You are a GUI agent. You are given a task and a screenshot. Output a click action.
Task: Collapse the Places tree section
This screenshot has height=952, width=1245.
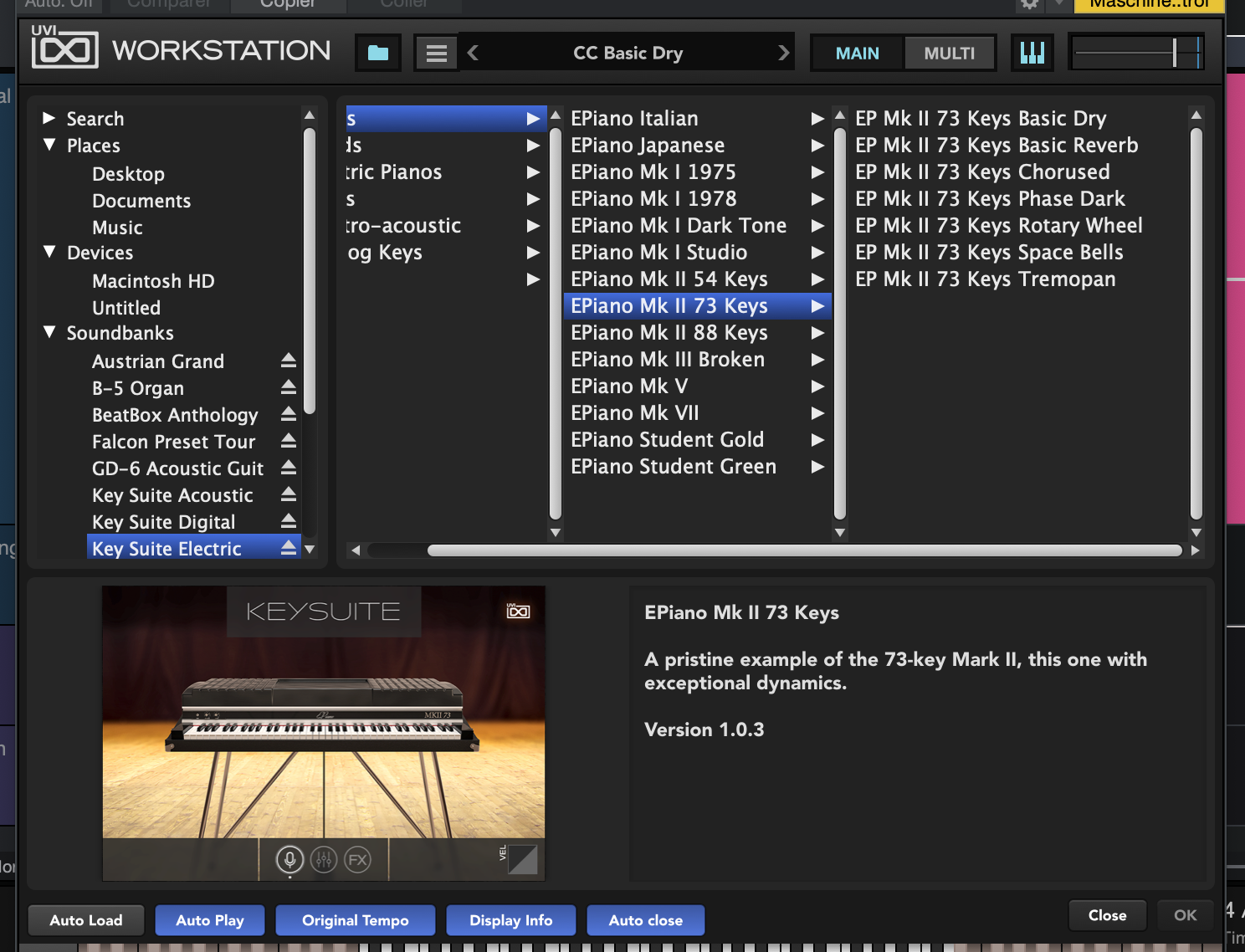point(49,145)
